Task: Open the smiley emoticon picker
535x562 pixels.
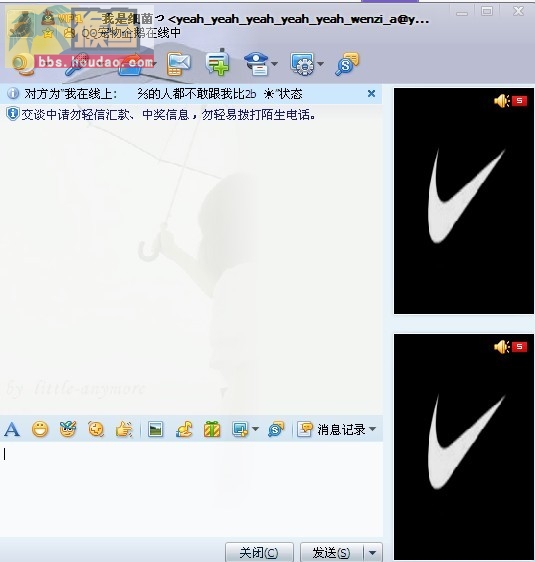Action: coord(40,429)
